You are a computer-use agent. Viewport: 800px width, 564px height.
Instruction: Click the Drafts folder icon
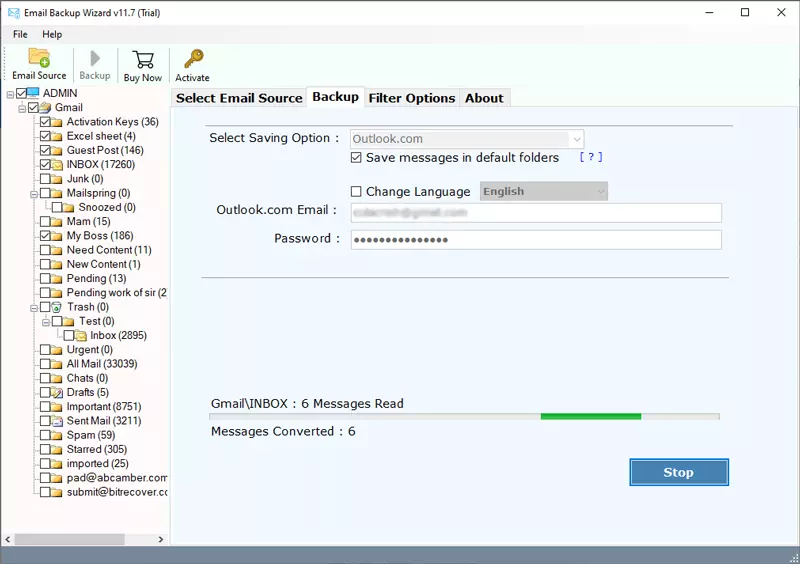click(57, 393)
